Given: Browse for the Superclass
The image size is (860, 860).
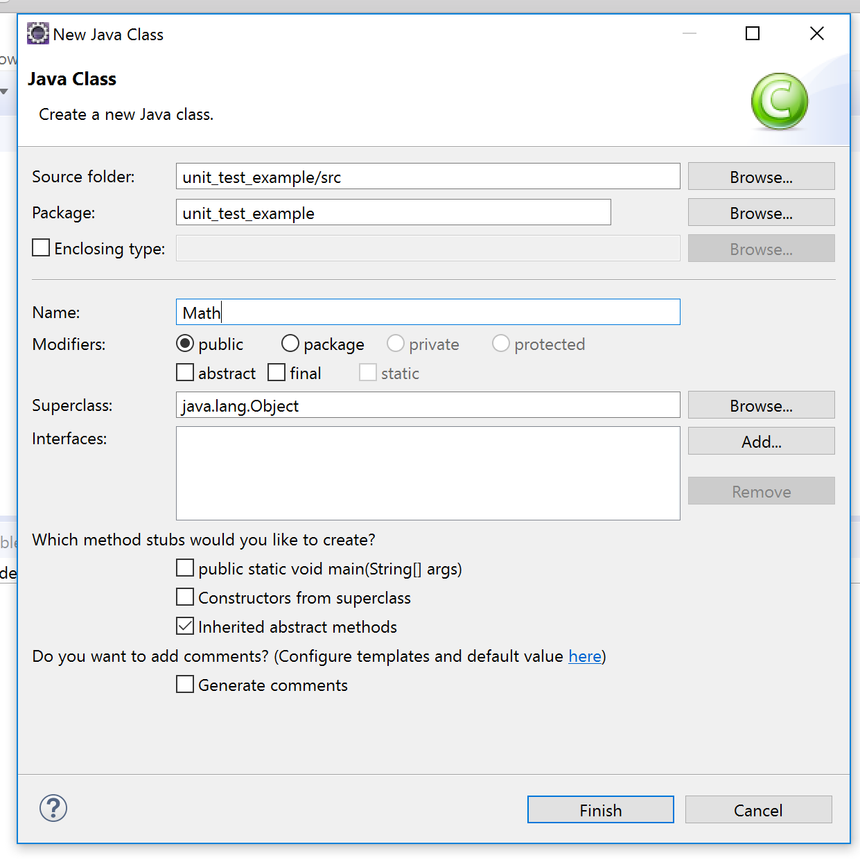Looking at the screenshot, I should click(760, 406).
